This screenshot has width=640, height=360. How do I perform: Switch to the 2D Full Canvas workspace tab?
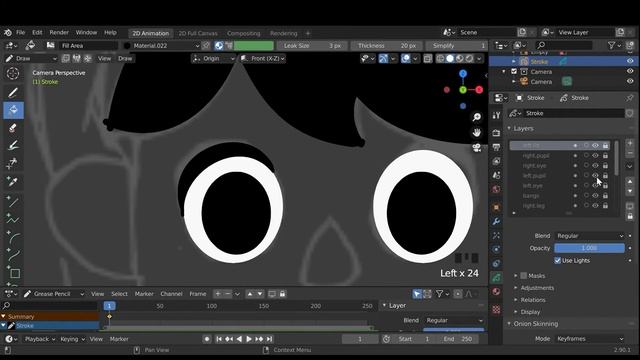(x=198, y=33)
